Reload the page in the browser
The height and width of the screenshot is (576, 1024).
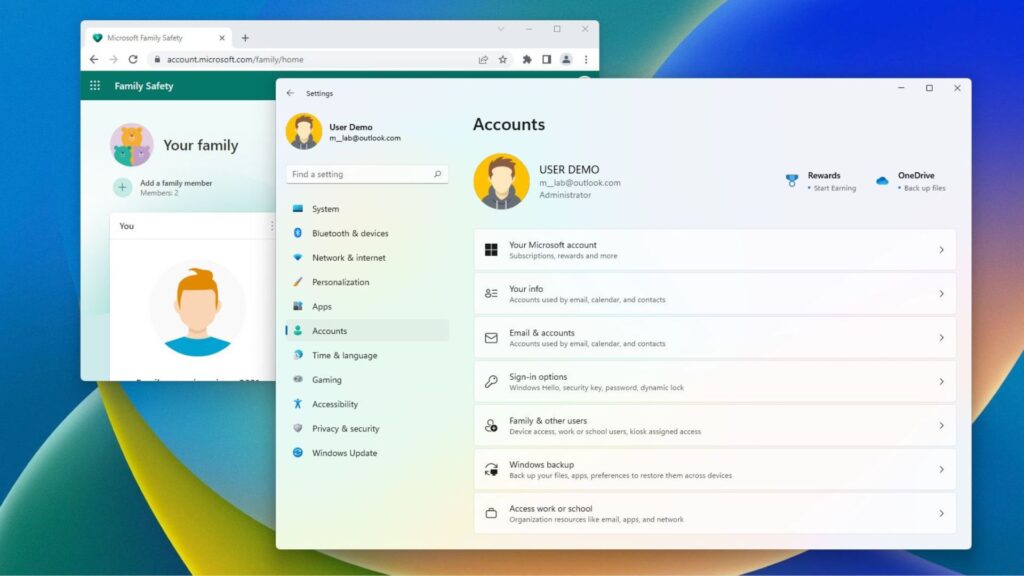pyautogui.click(x=133, y=59)
